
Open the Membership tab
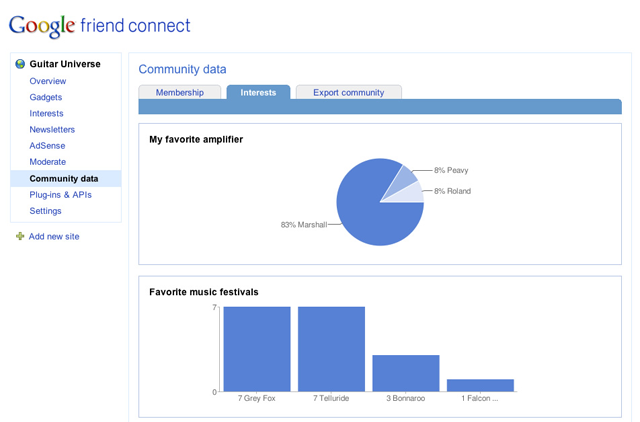click(180, 92)
